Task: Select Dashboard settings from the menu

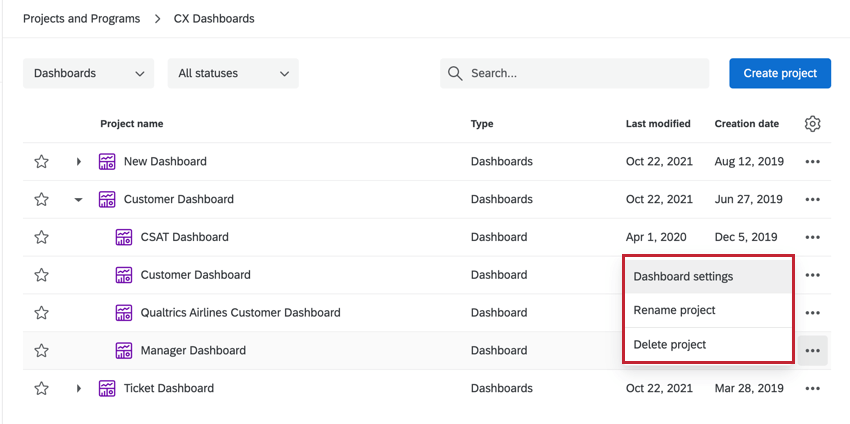Action: click(683, 276)
